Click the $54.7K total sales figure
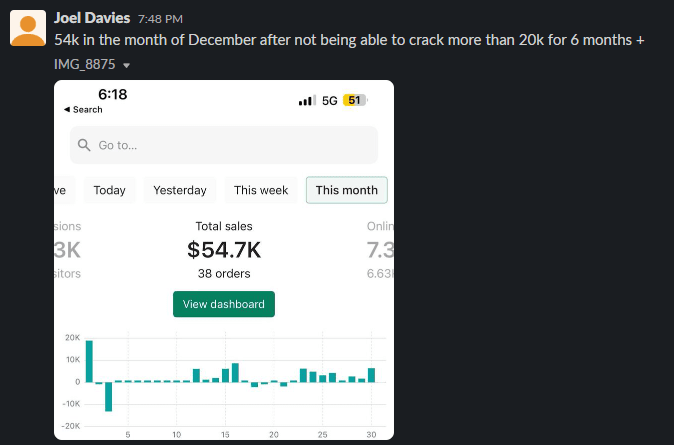Screen dimensions: 674x445 pyautogui.click(x=224, y=250)
